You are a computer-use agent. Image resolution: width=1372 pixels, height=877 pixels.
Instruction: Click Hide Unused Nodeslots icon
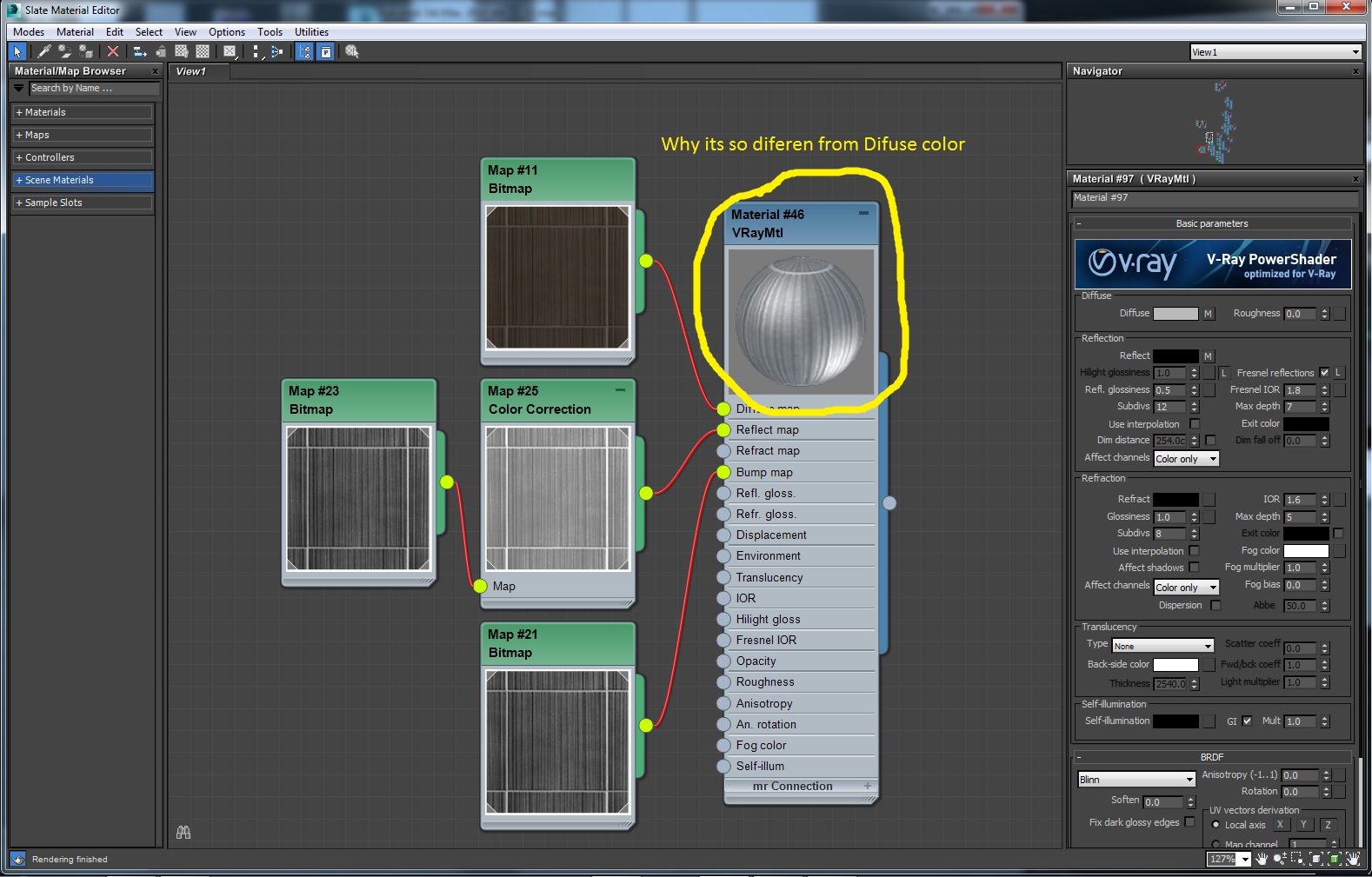(161, 52)
